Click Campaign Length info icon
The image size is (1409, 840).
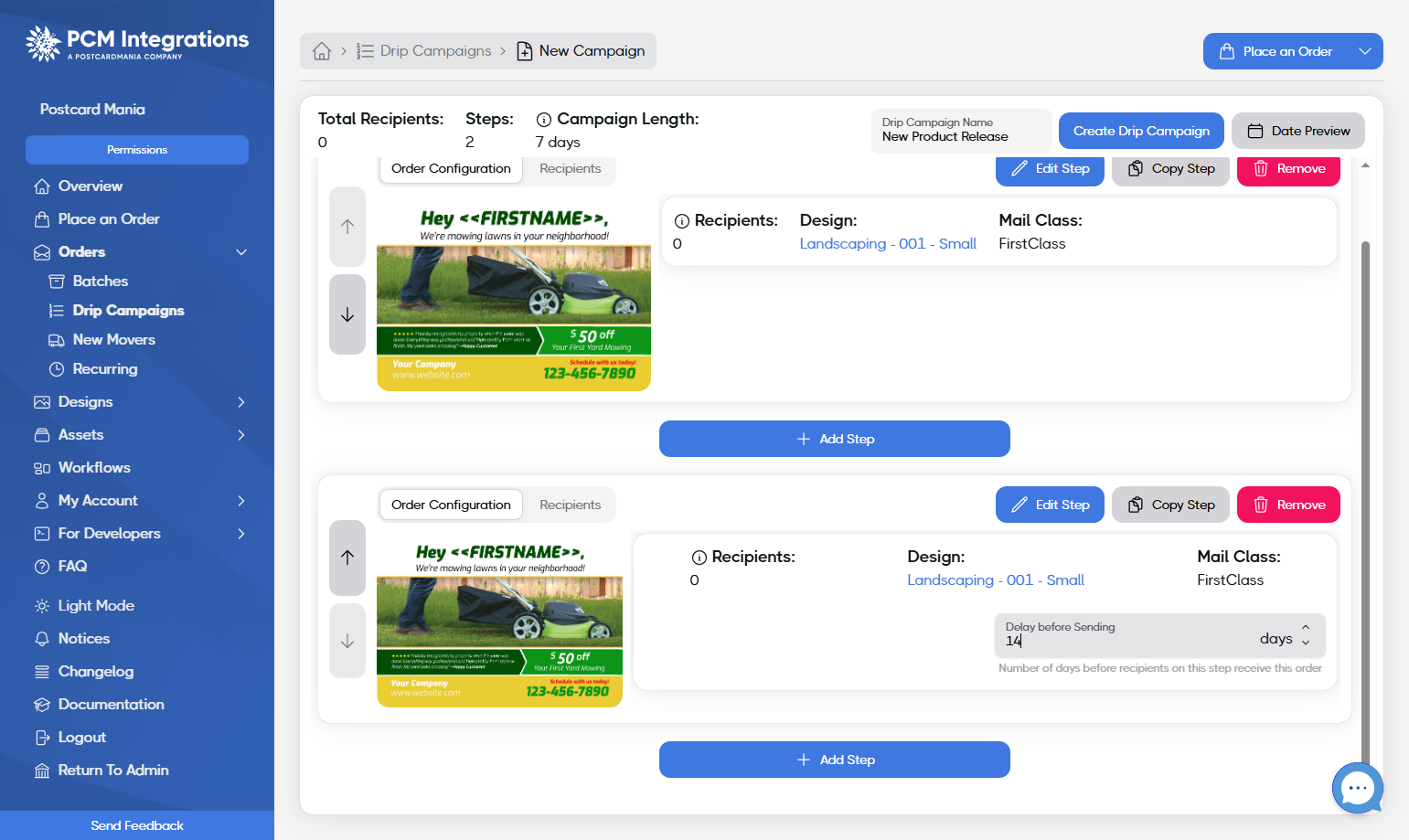[543, 120]
